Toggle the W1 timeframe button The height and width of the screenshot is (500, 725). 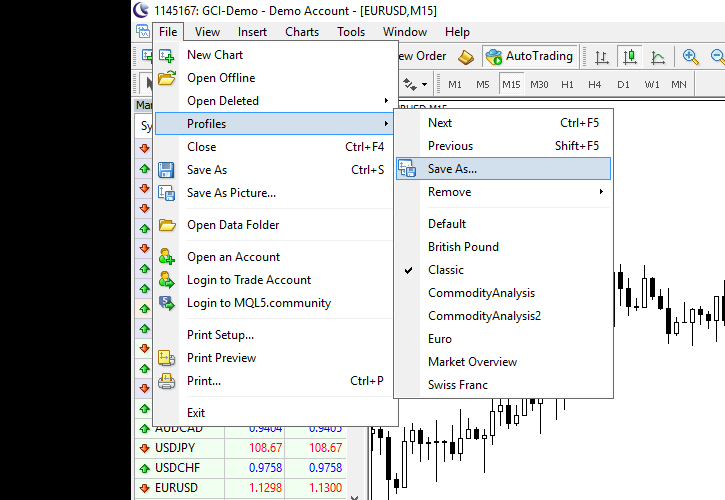click(652, 85)
